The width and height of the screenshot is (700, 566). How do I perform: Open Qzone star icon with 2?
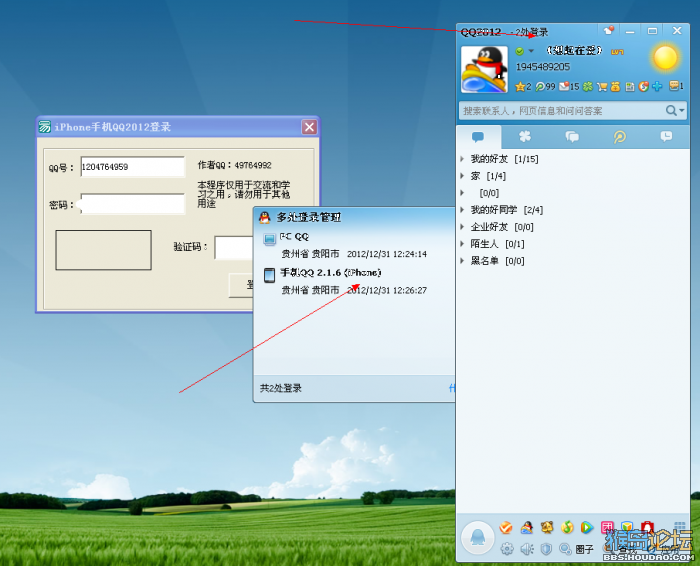[x=523, y=87]
